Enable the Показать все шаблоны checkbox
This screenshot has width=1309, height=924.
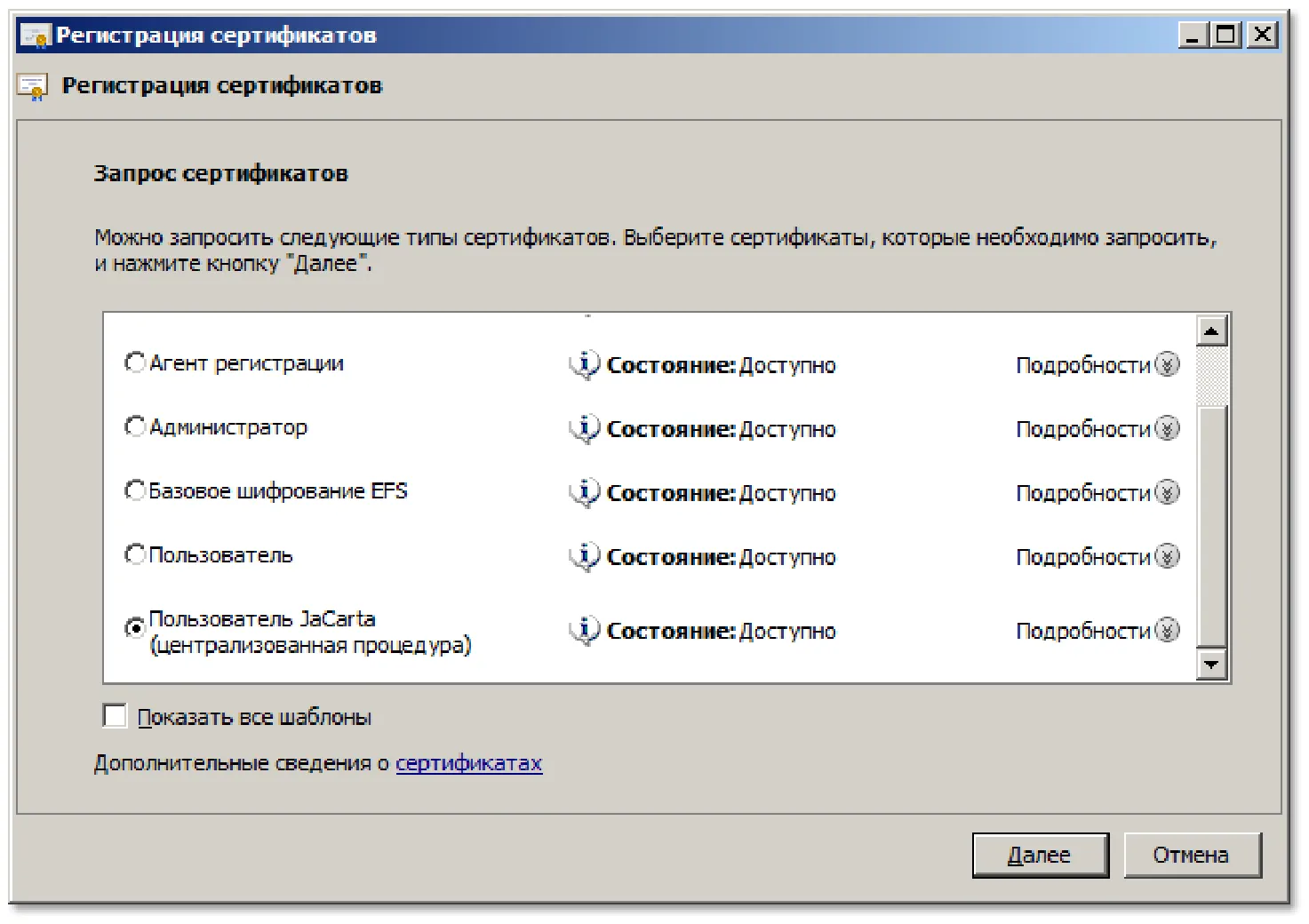(115, 716)
